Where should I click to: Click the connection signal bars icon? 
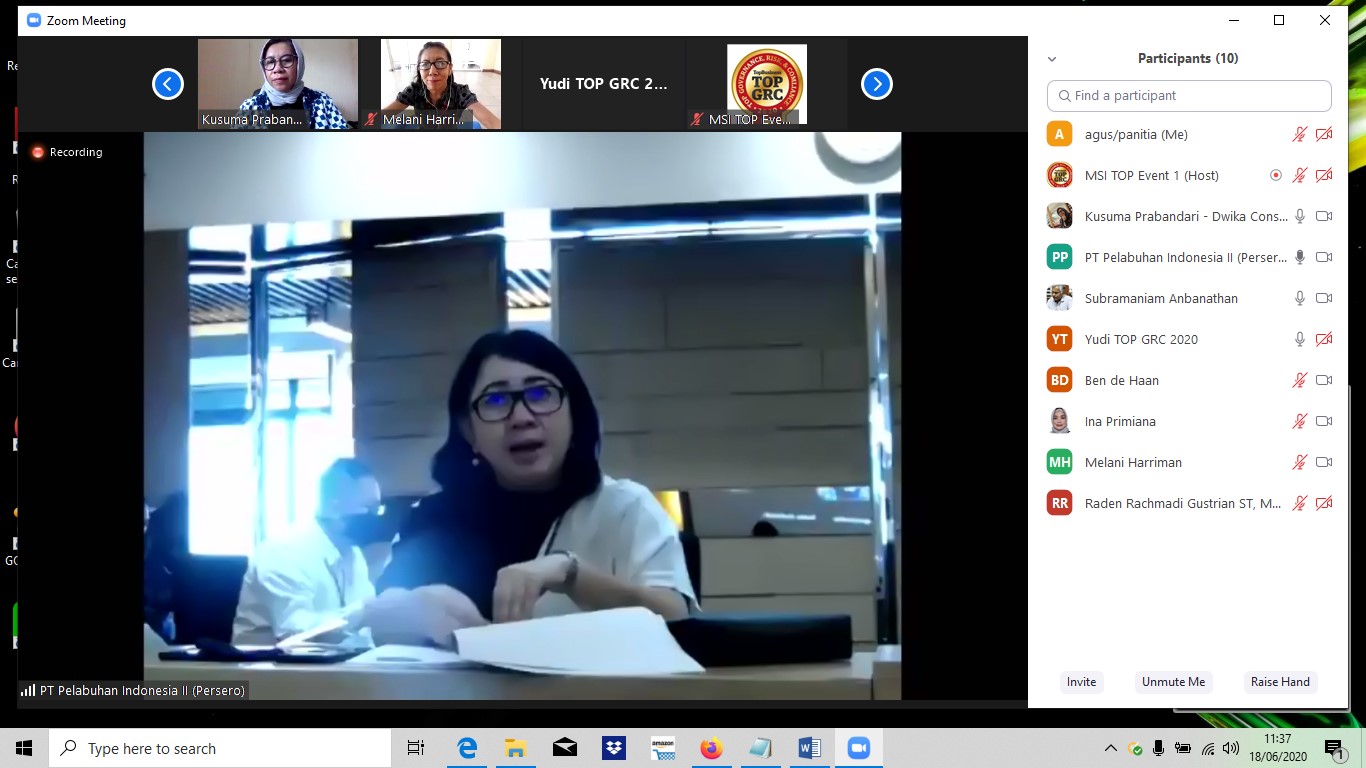28,690
